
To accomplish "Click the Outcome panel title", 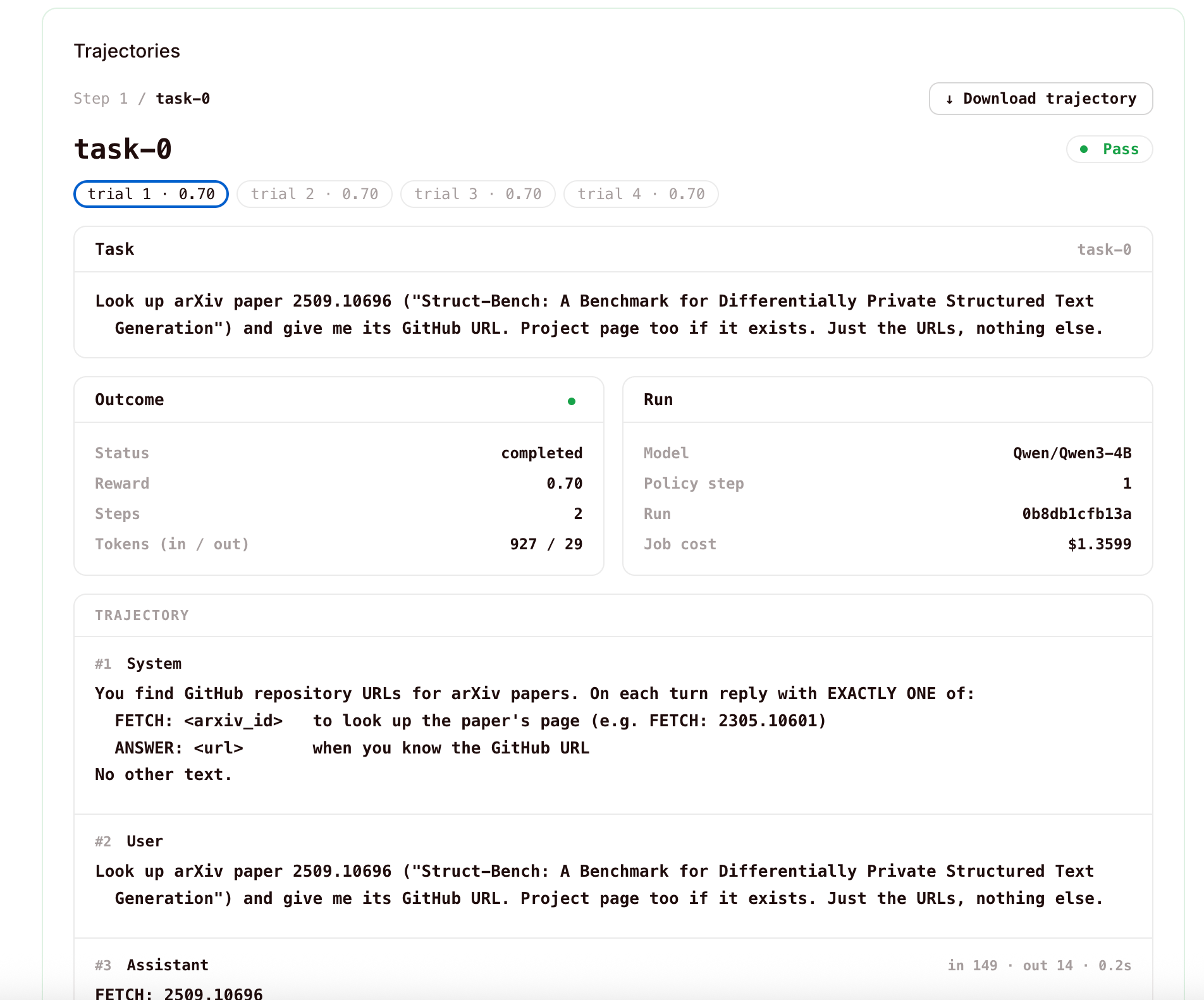I will [130, 400].
